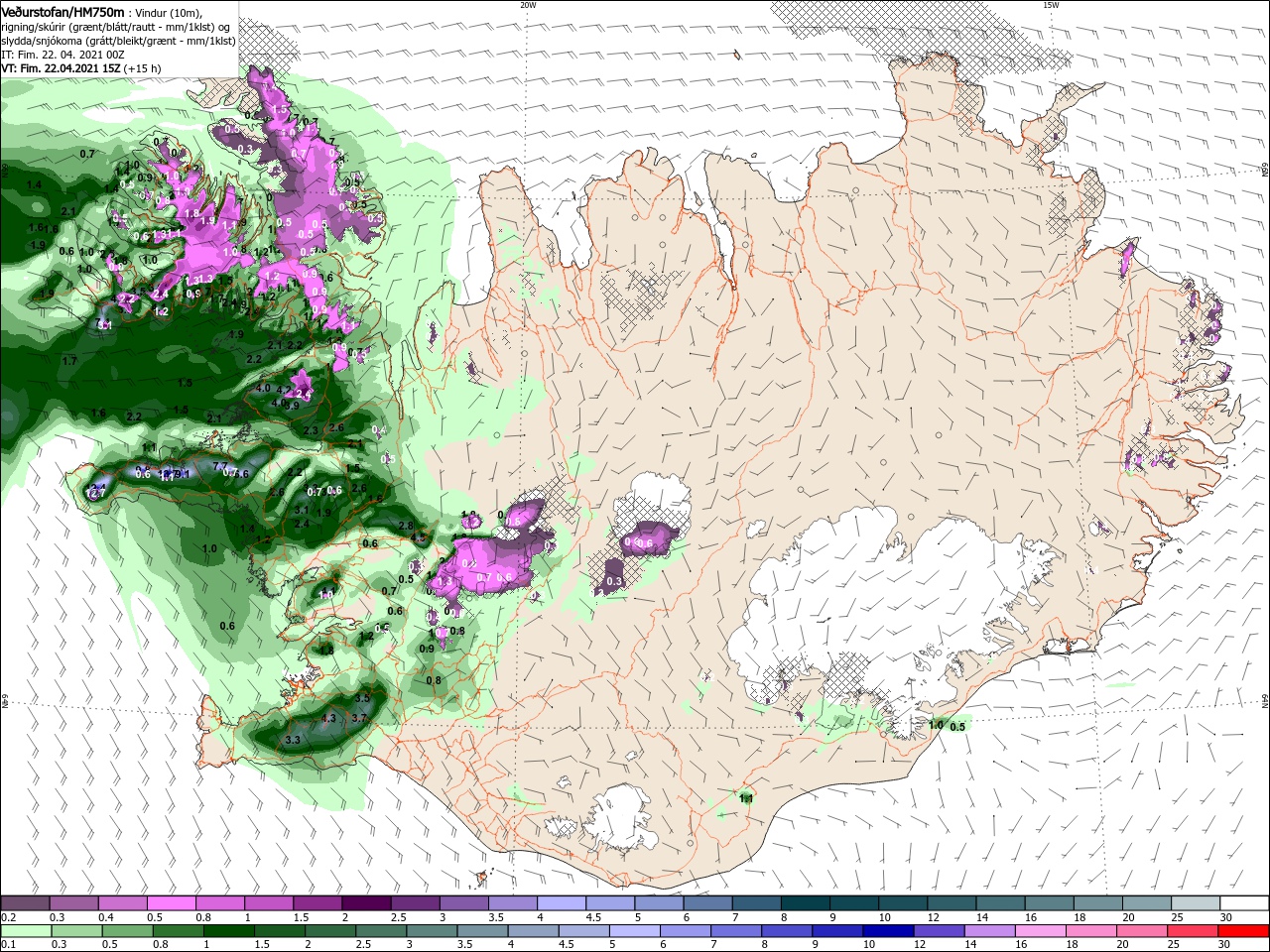Select the dark teal 9 swatch in upper scale
This screenshot has height=952, width=1270.
[854, 903]
